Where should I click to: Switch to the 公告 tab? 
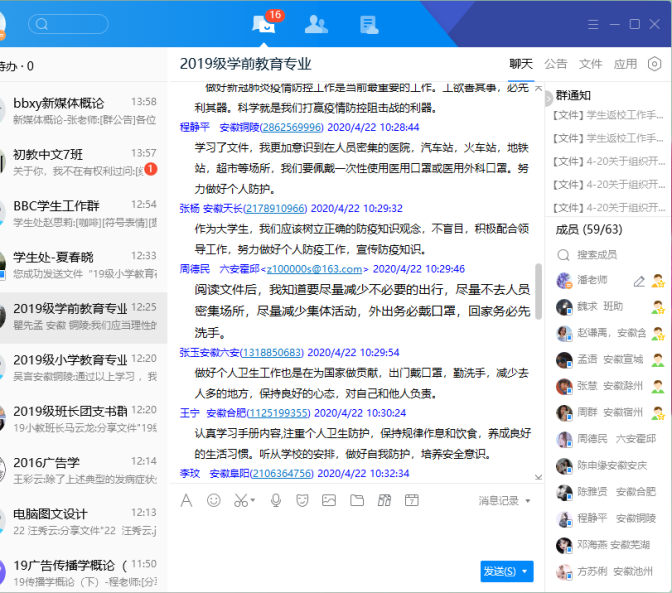coord(555,64)
